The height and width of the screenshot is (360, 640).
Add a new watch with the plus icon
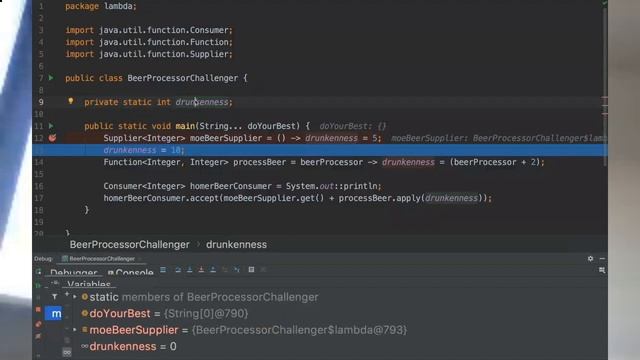[67, 294]
